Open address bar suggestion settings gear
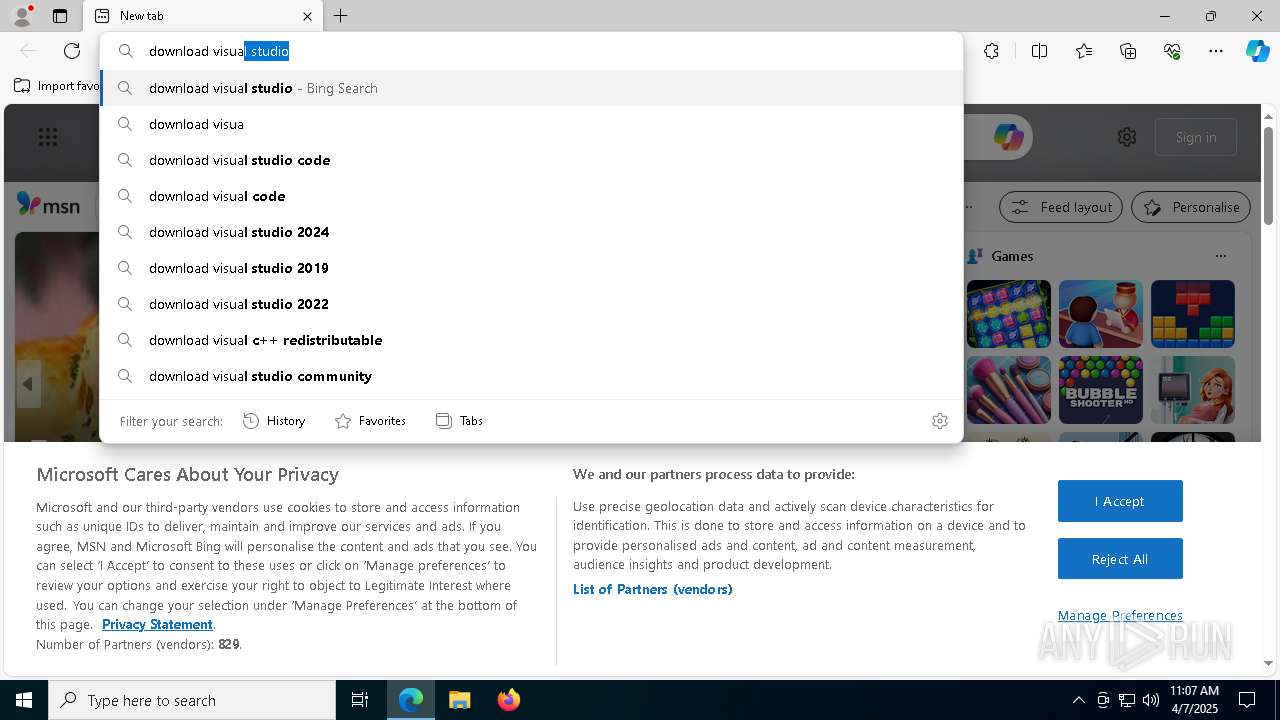Viewport: 1280px width, 720px height. pos(939,421)
